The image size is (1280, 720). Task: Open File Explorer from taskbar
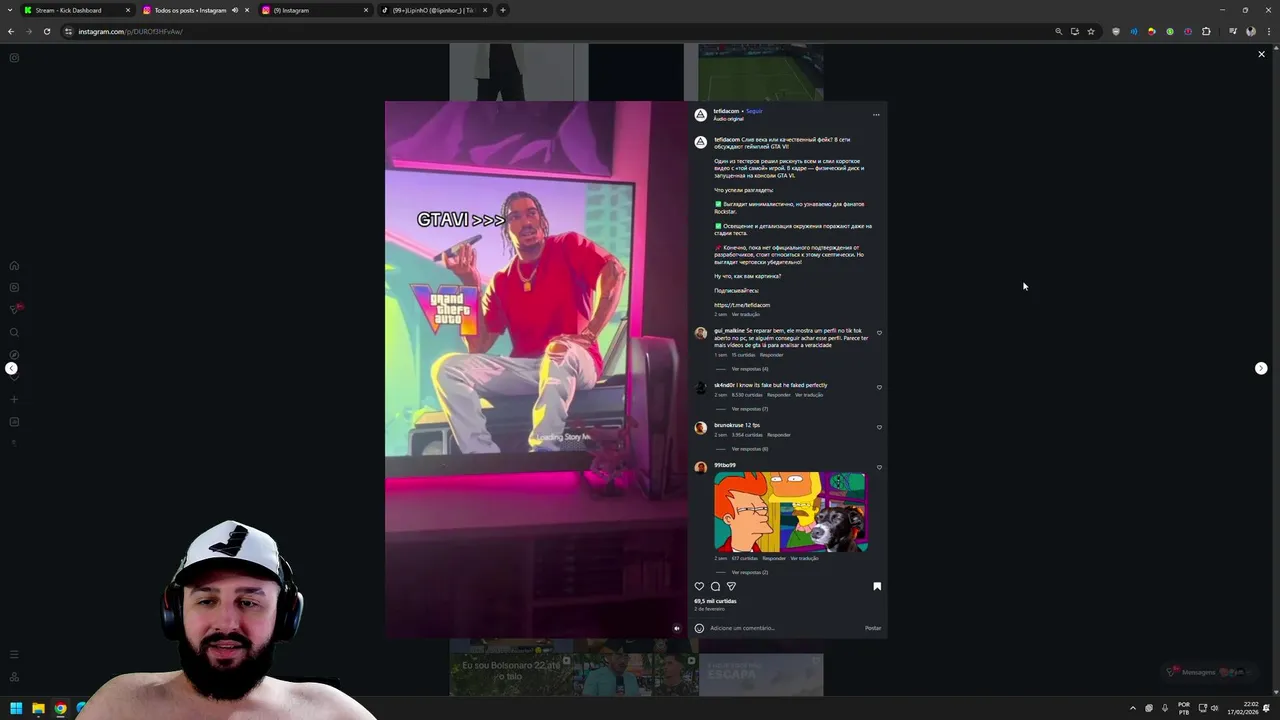point(38,708)
